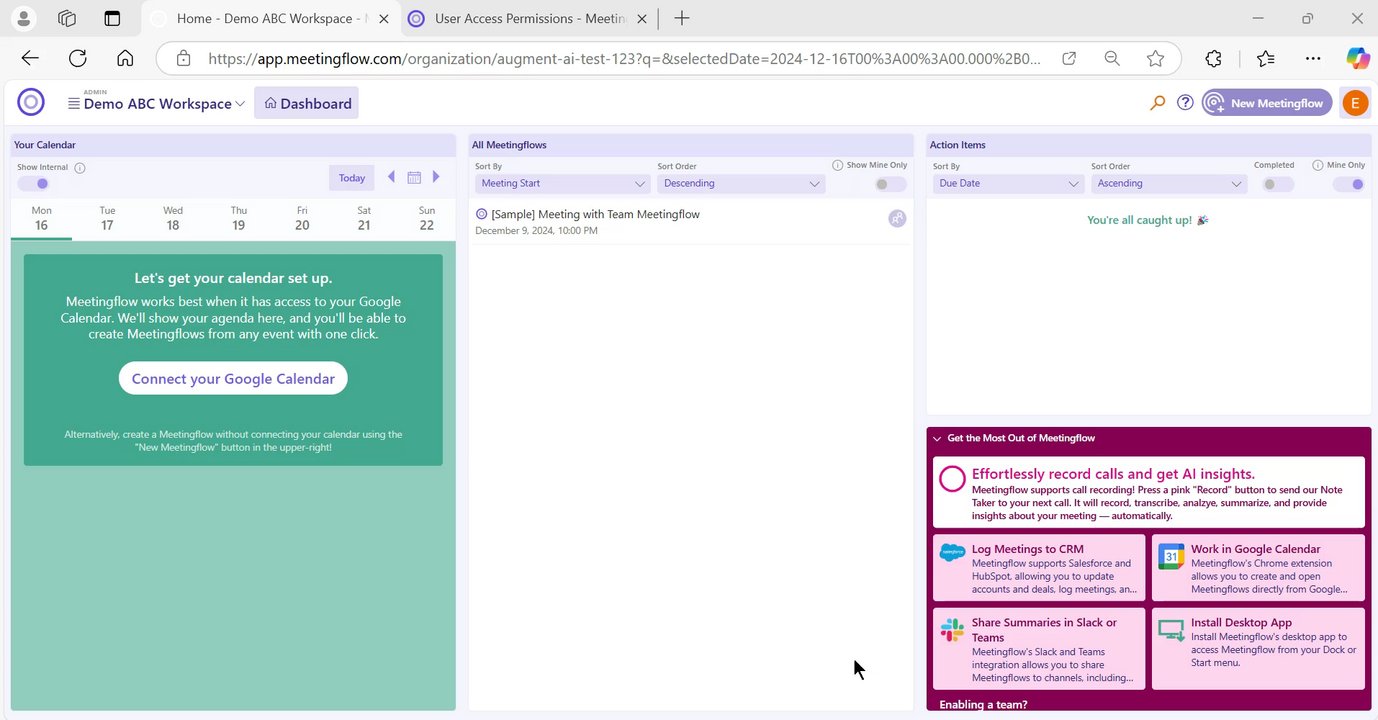Viewport: 1378px width, 720px height.
Task: Click the browser address bar URL
Action: pyautogui.click(x=625, y=58)
